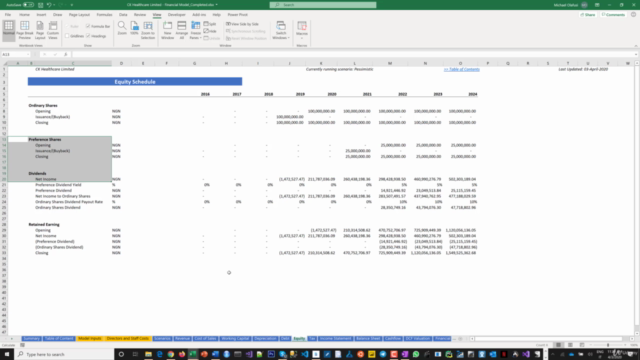
Task: Toggle Headings checkbox
Action: pyautogui.click(x=88, y=36)
